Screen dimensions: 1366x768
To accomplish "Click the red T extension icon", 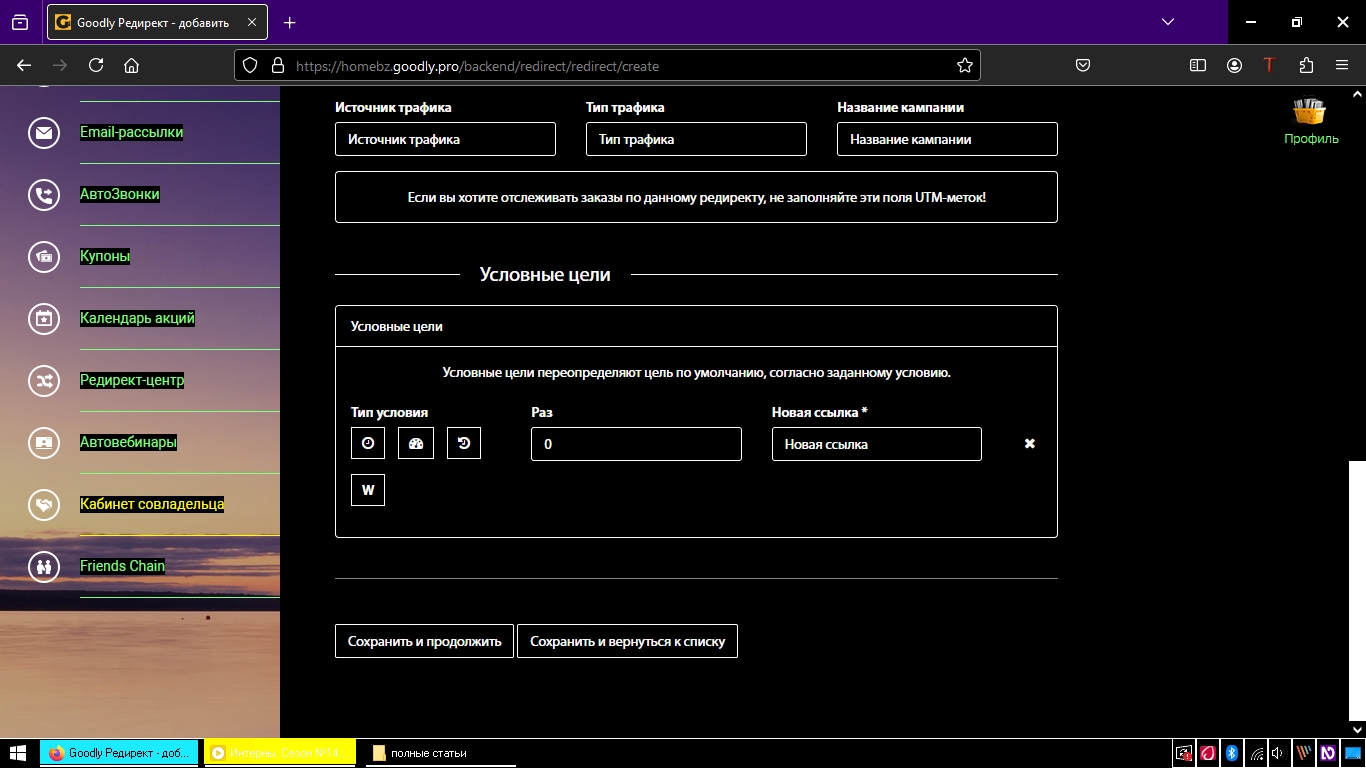I will 1270,65.
